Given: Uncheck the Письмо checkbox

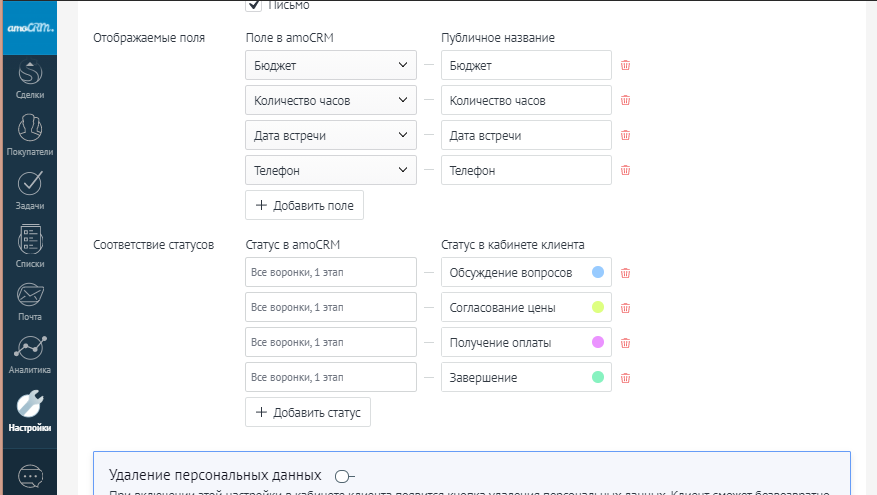Looking at the screenshot, I should pos(254,6).
